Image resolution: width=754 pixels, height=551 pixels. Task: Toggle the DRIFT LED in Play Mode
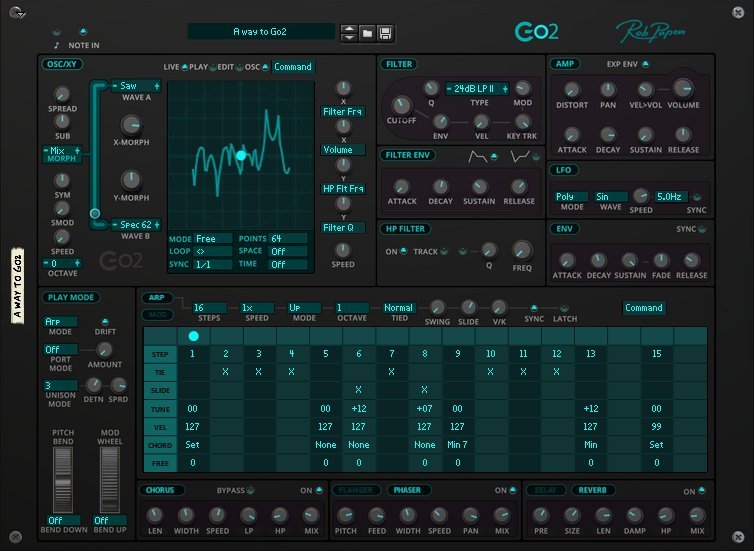click(x=105, y=322)
